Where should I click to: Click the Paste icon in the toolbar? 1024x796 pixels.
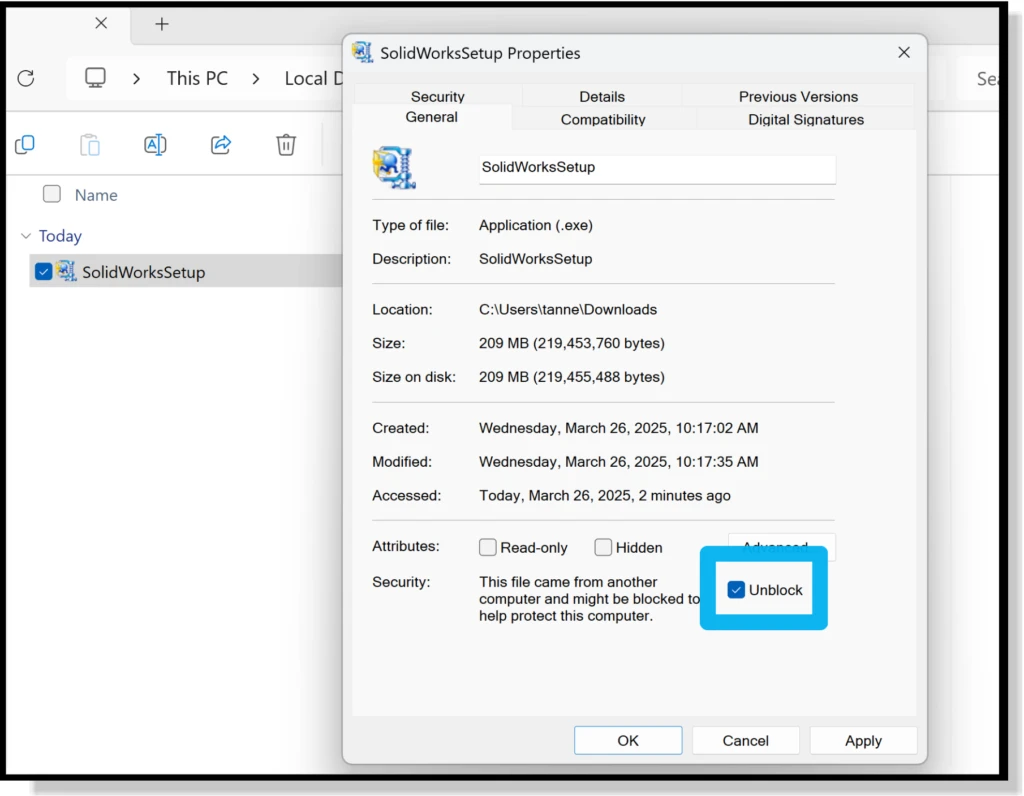pyautogui.click(x=90, y=145)
